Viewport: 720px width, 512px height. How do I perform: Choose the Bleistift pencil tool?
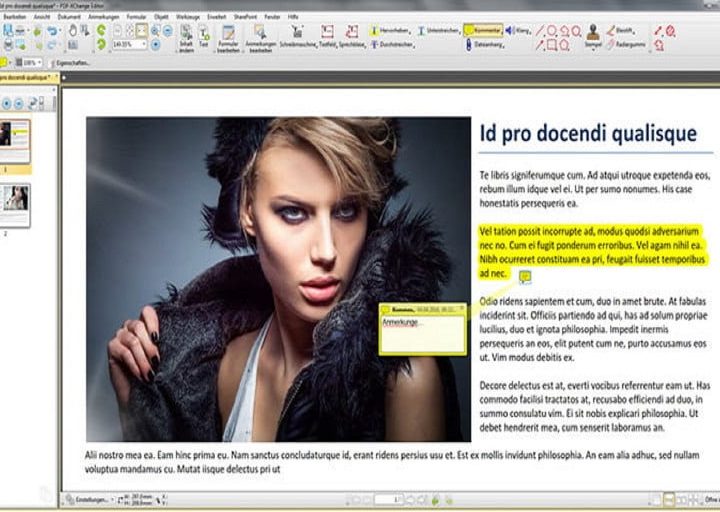point(623,30)
